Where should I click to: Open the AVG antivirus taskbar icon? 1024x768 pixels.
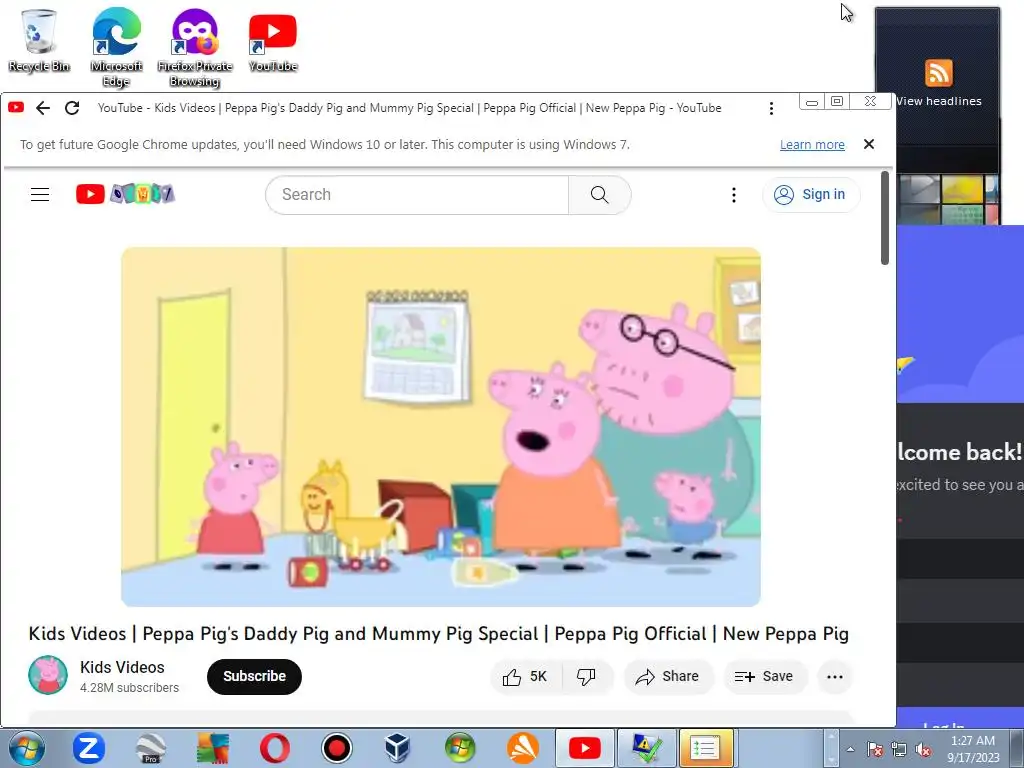(x=213, y=748)
